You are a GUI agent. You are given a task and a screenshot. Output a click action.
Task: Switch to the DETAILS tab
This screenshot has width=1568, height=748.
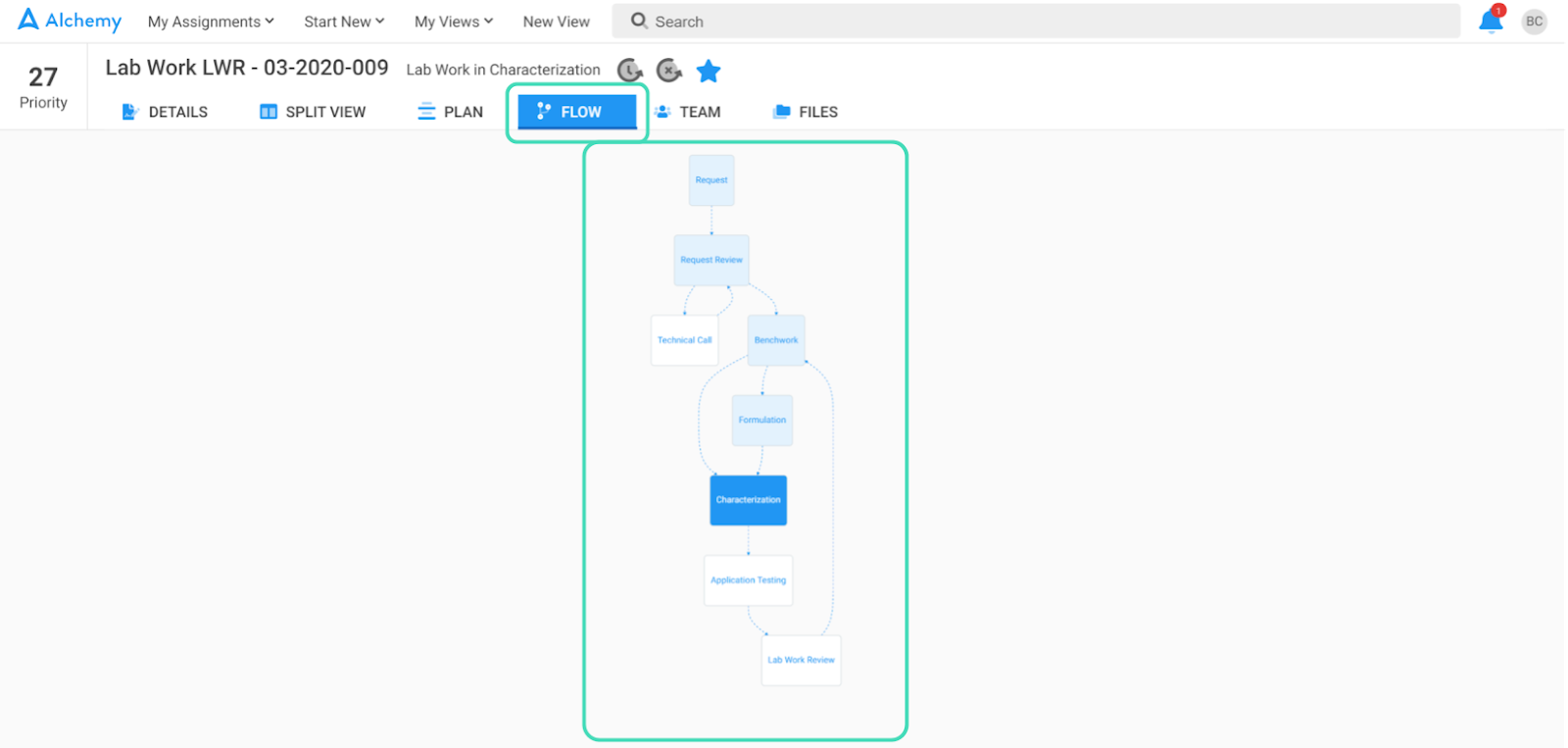[165, 112]
